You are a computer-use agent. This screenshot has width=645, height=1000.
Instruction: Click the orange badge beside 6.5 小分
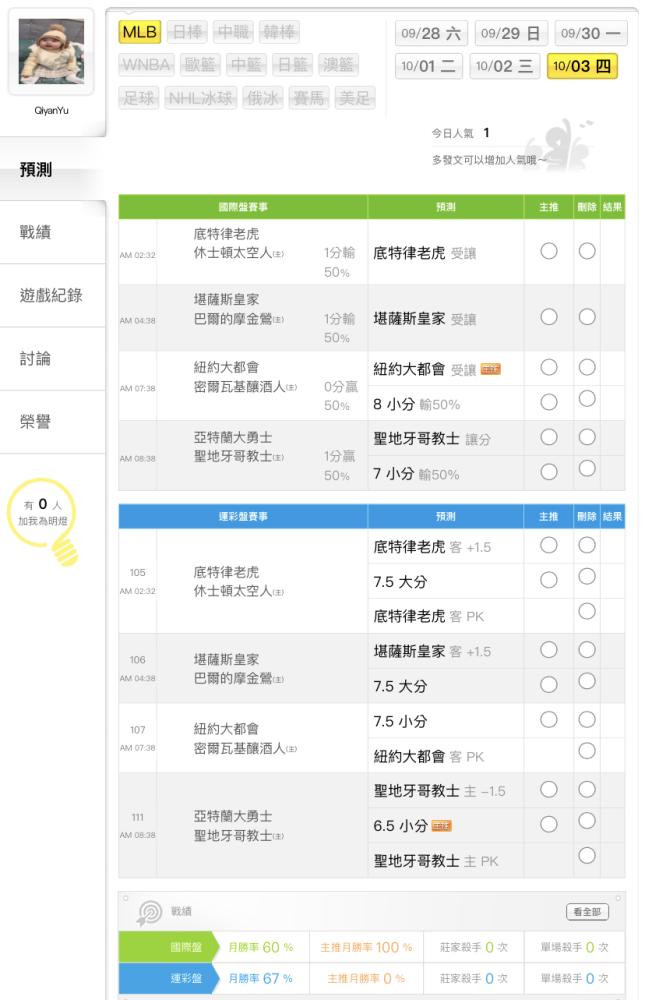441,825
